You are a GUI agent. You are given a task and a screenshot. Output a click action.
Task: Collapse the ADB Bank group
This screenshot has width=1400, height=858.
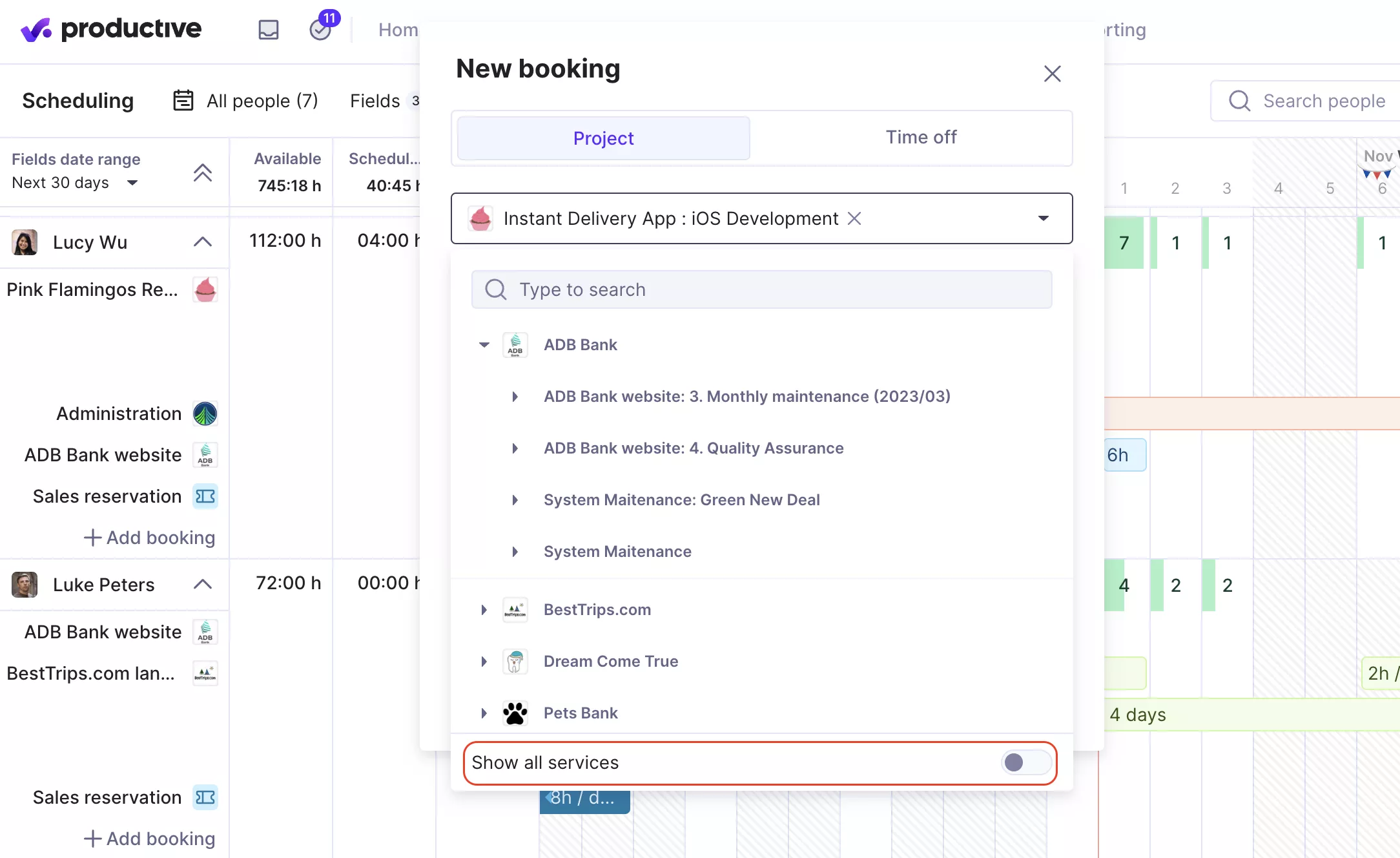(x=484, y=345)
